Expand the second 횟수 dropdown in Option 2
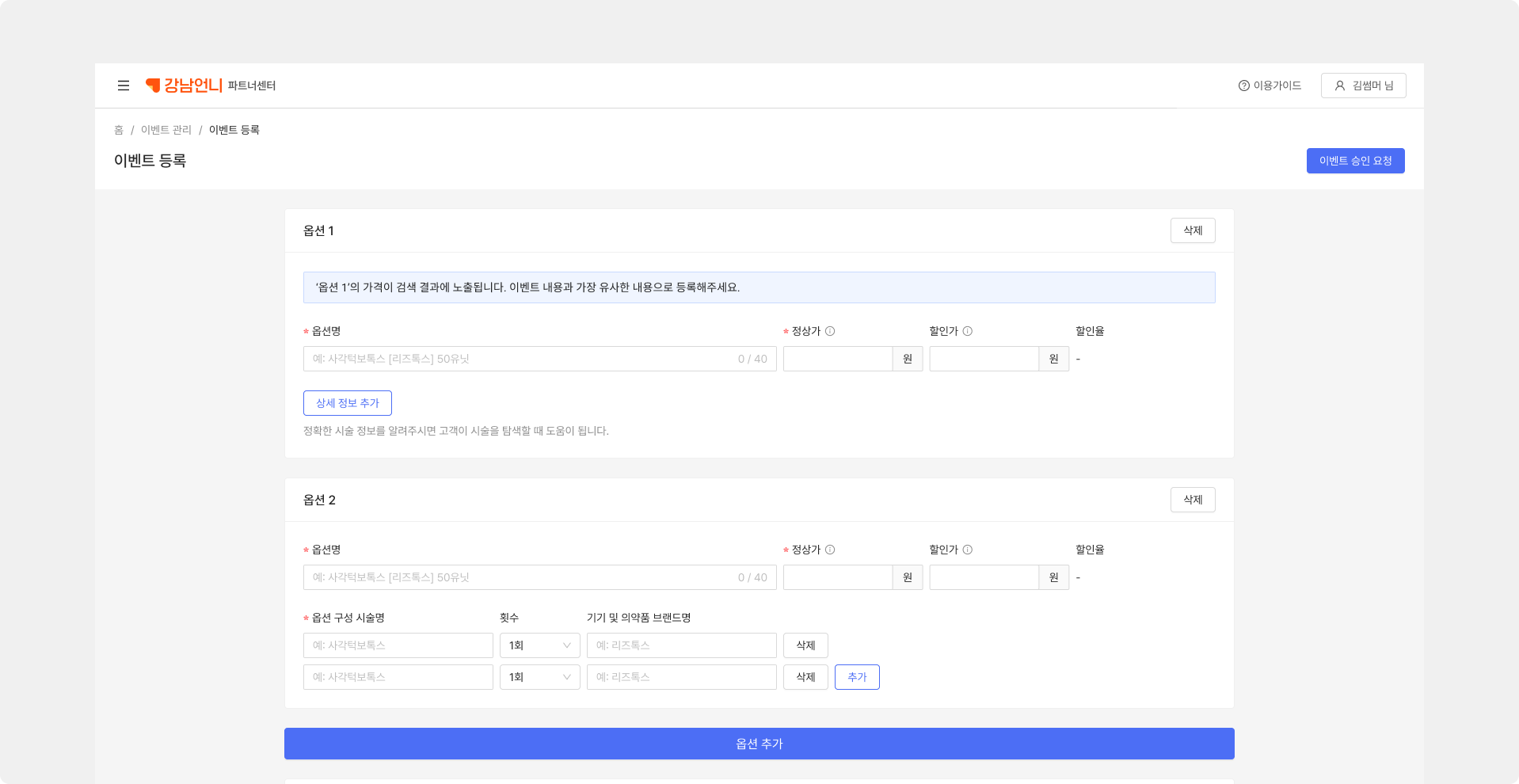Image resolution: width=1519 pixels, height=784 pixels. click(539, 677)
